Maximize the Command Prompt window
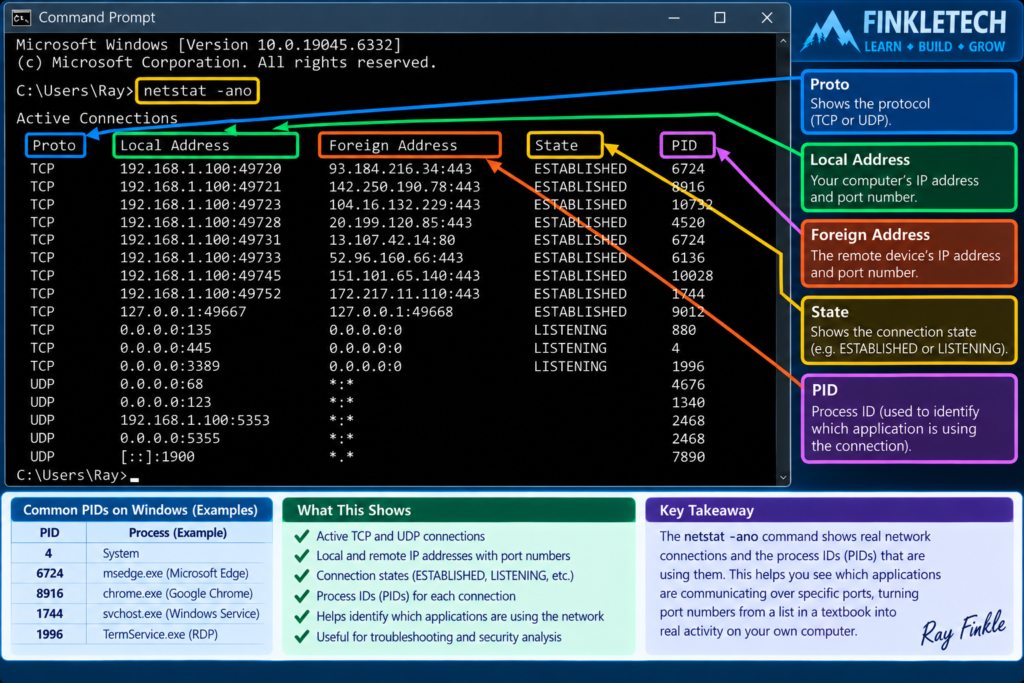 tap(720, 18)
